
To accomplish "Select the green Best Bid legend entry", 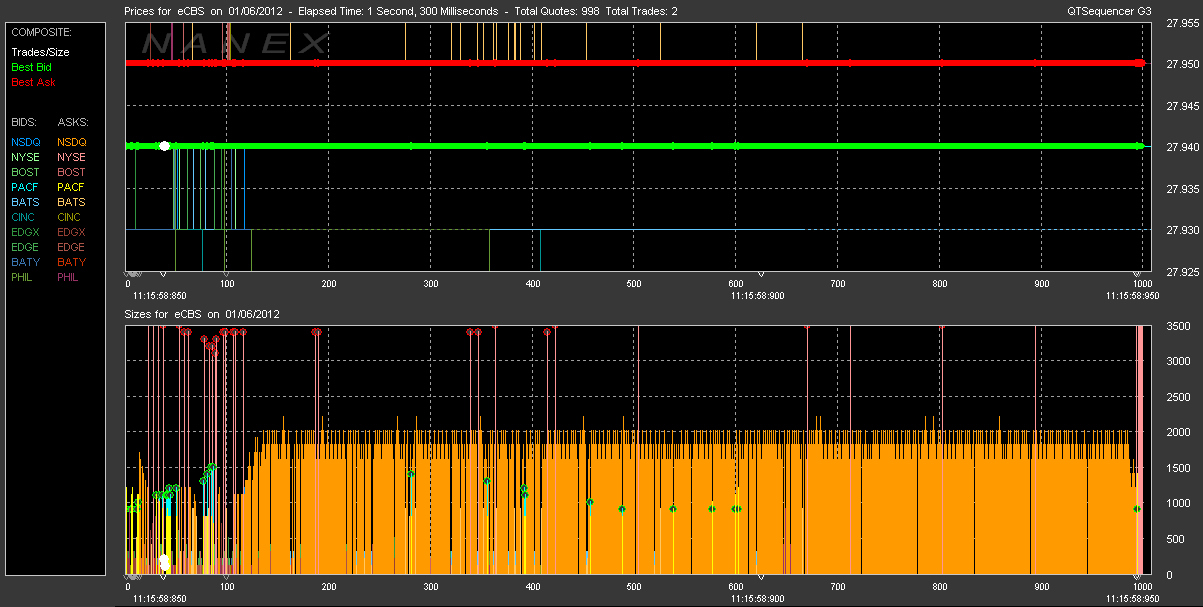I will click(32, 67).
